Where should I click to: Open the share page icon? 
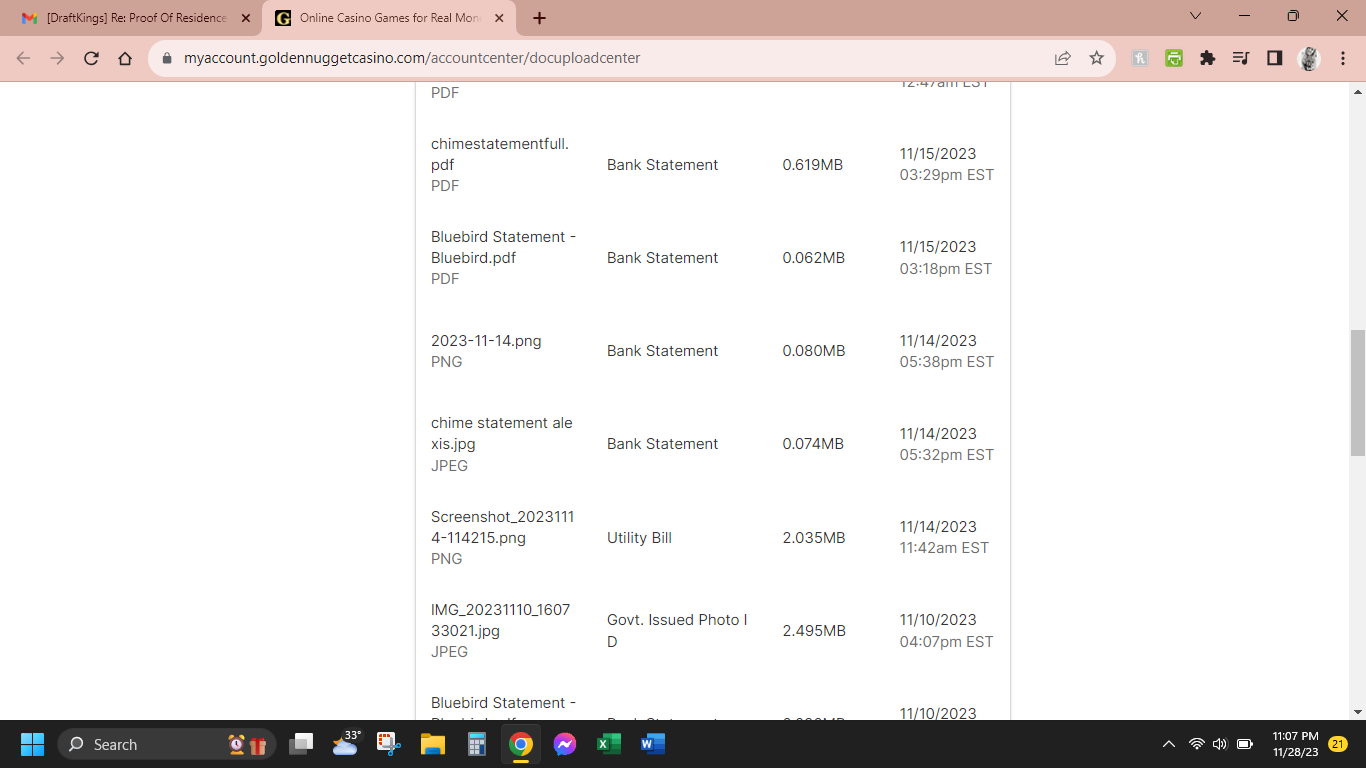[x=1062, y=58]
